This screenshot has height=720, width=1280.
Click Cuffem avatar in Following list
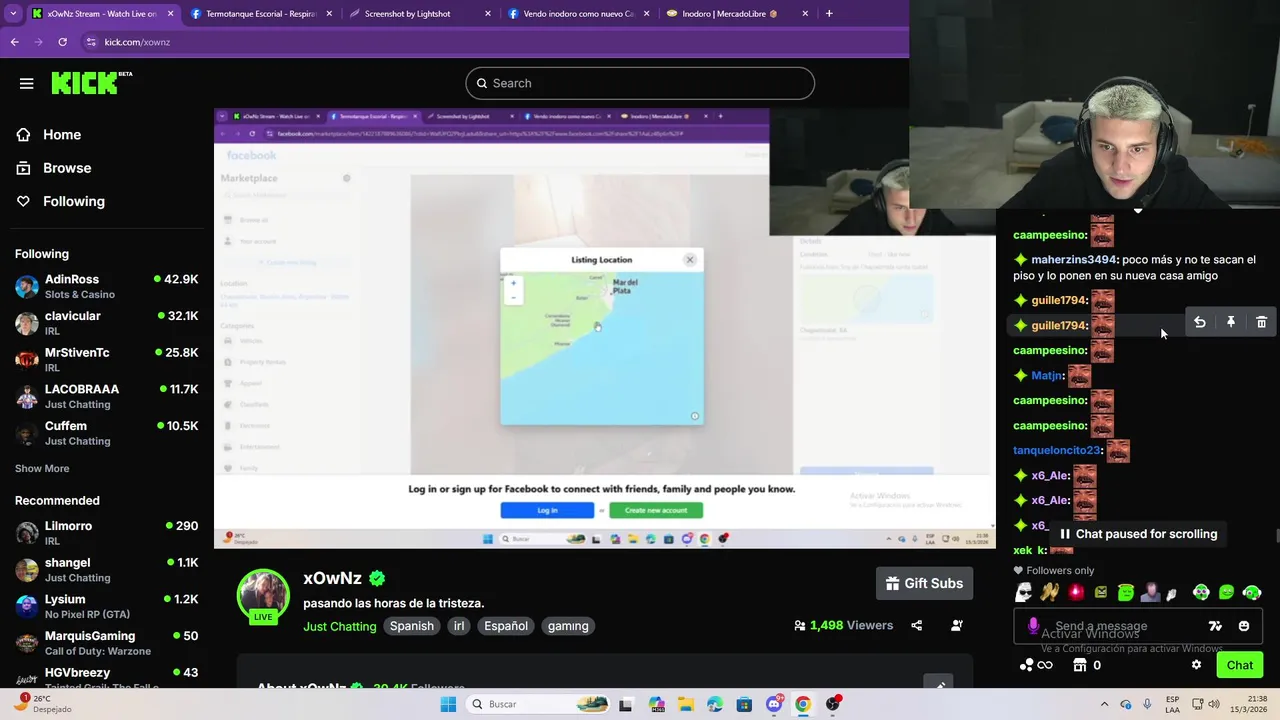click(27, 433)
